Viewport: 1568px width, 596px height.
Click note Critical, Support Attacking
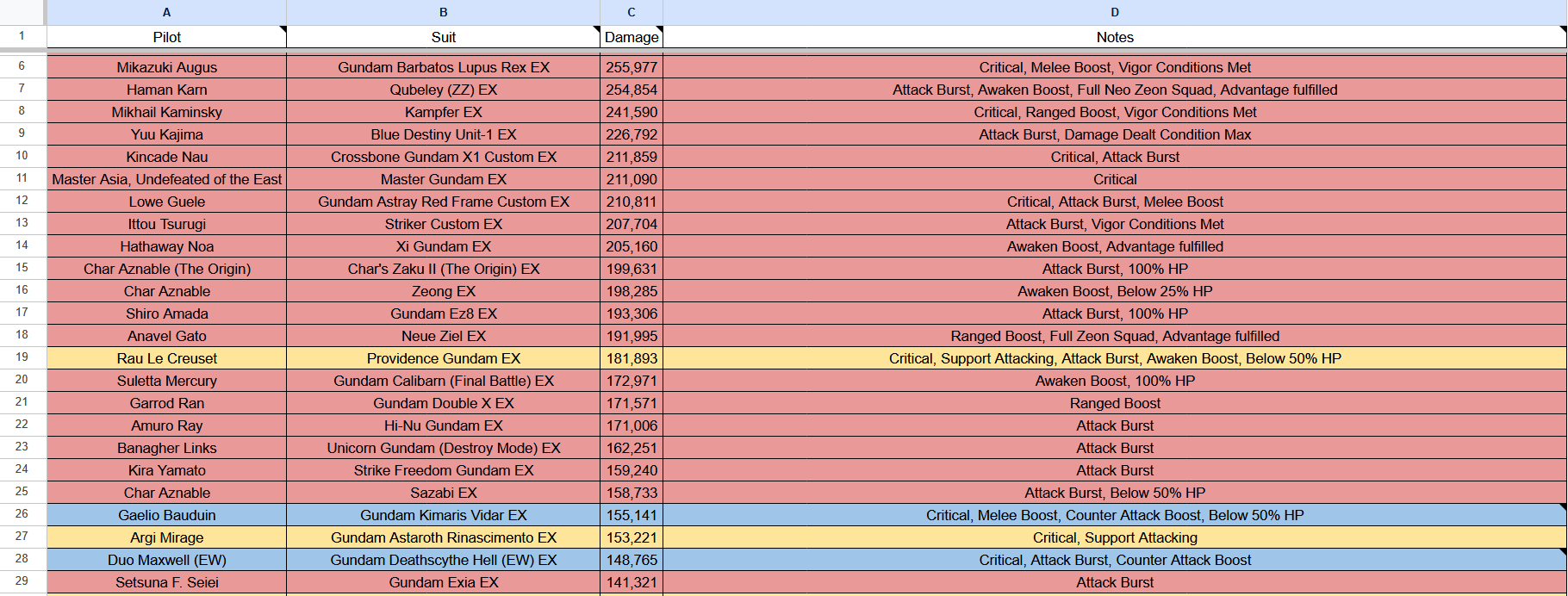1115,537
